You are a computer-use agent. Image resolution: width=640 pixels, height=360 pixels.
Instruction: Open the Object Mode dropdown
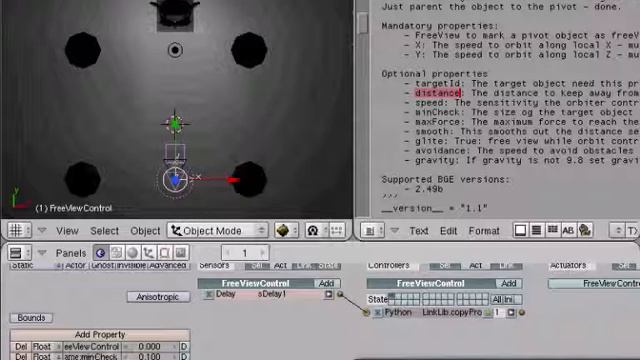(217, 231)
